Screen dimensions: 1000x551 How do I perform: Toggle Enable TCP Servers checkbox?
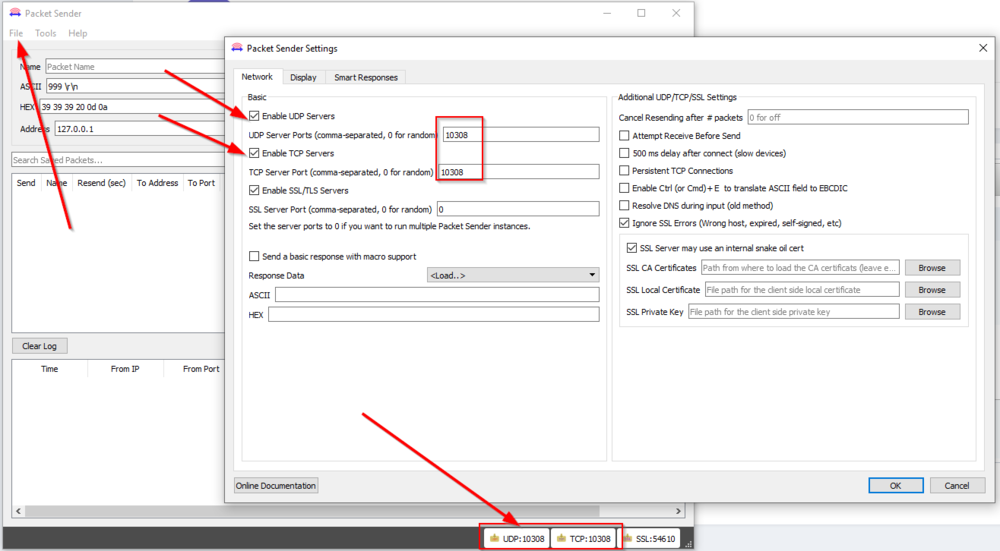tap(254, 153)
